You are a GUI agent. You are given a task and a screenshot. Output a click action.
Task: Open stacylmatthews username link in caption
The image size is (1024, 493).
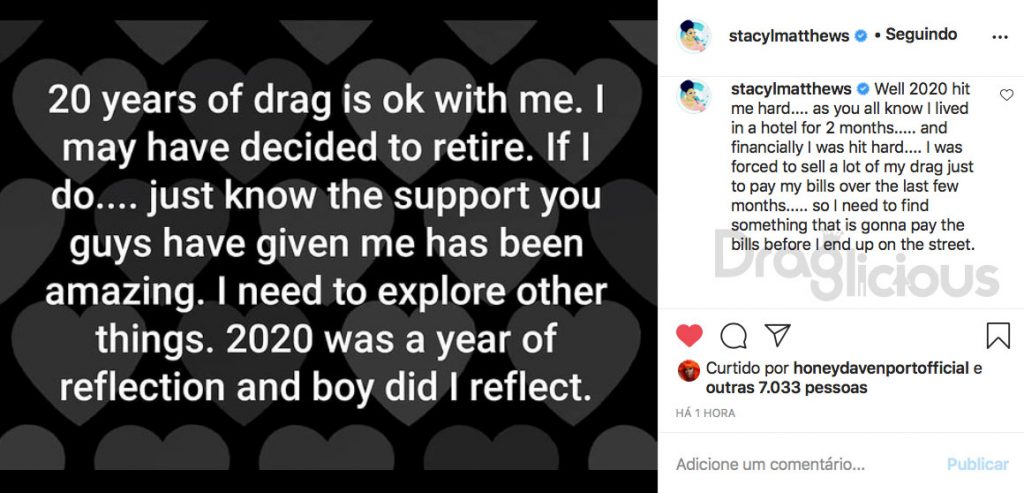tap(791, 89)
